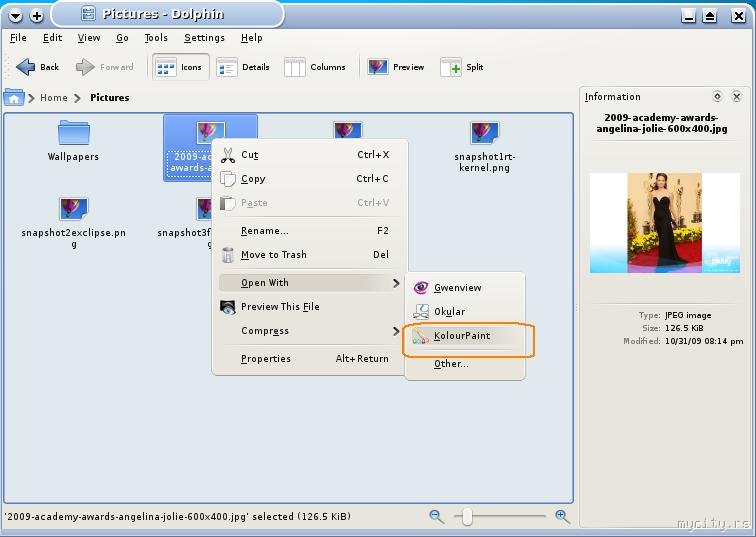
Task: Close the Information panel
Action: (736, 97)
